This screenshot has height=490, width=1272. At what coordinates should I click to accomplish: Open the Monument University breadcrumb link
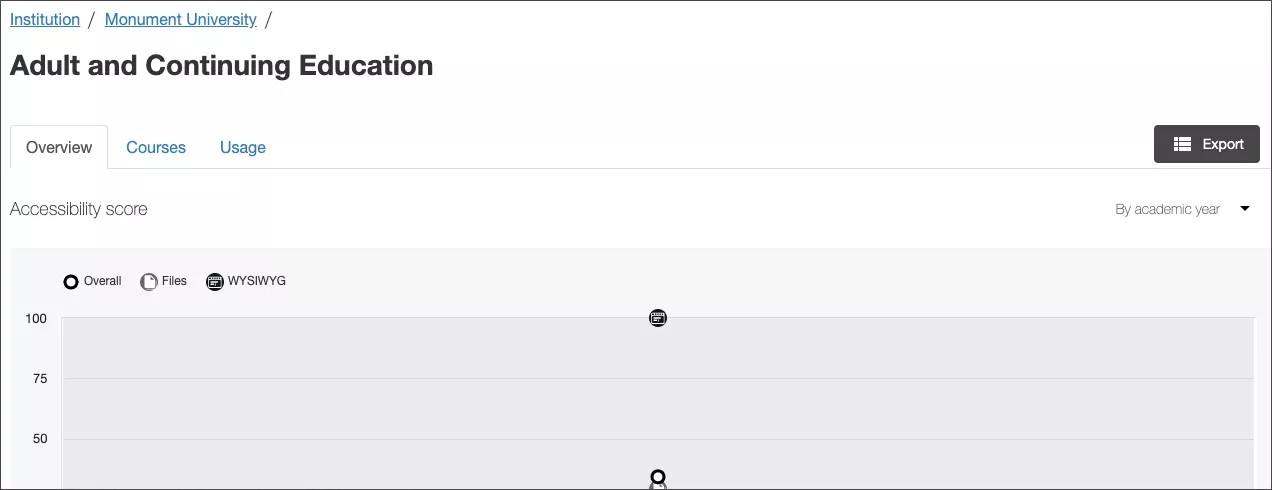pos(180,19)
